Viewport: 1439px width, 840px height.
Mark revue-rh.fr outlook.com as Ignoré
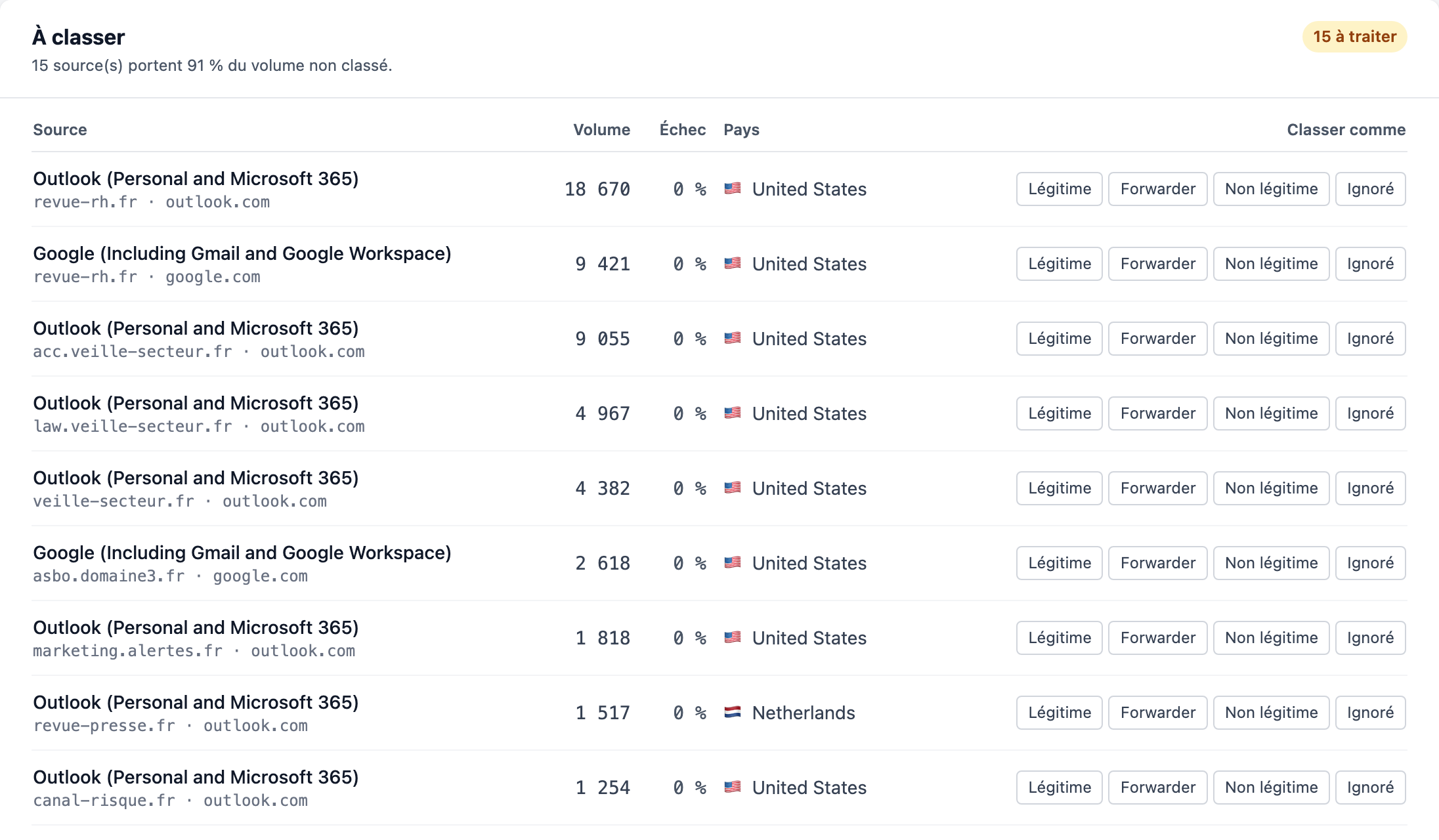tap(1370, 189)
